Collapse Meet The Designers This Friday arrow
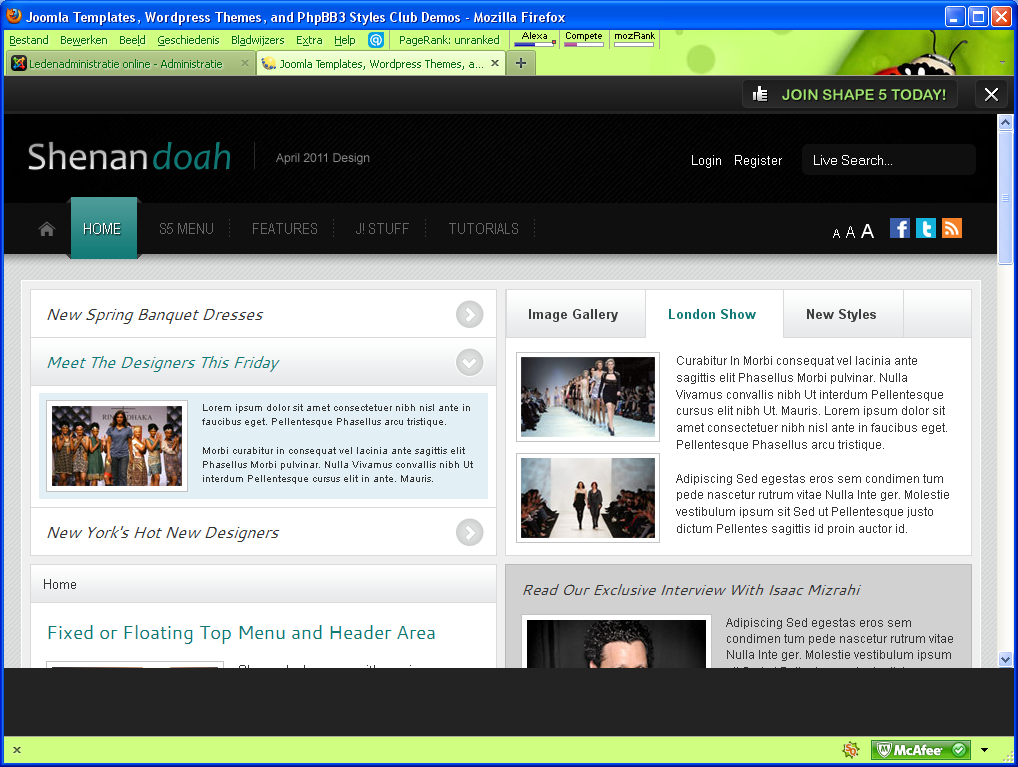 pos(469,363)
